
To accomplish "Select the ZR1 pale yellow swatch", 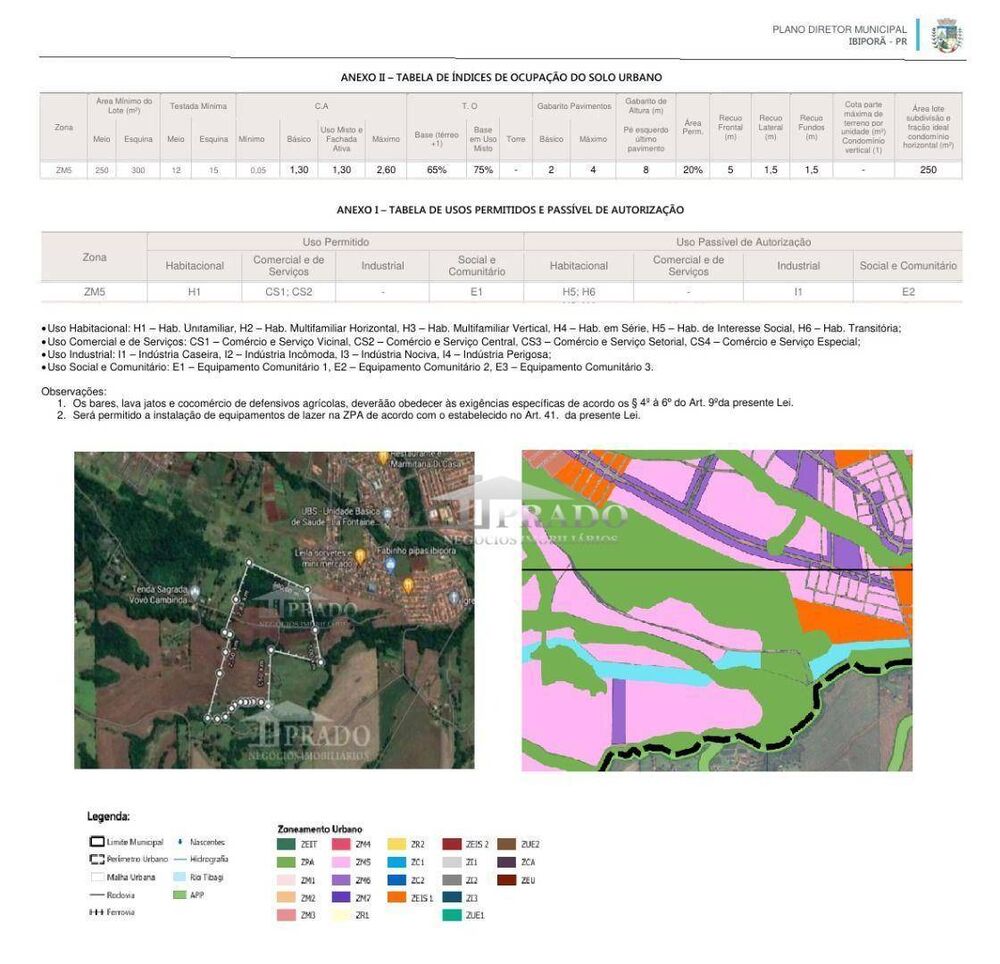I will click(x=341, y=915).
